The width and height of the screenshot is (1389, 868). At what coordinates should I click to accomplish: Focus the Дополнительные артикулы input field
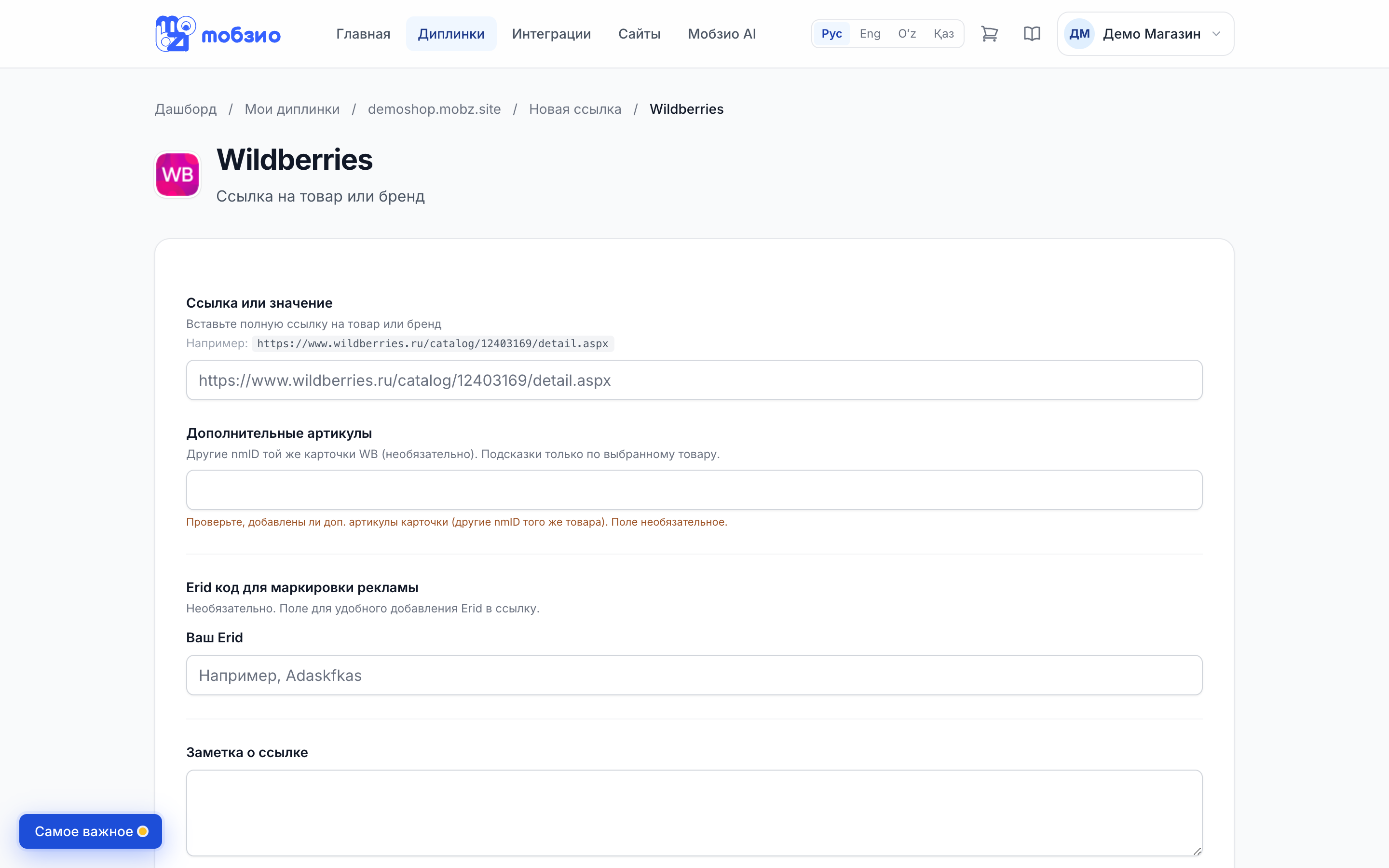click(694, 489)
